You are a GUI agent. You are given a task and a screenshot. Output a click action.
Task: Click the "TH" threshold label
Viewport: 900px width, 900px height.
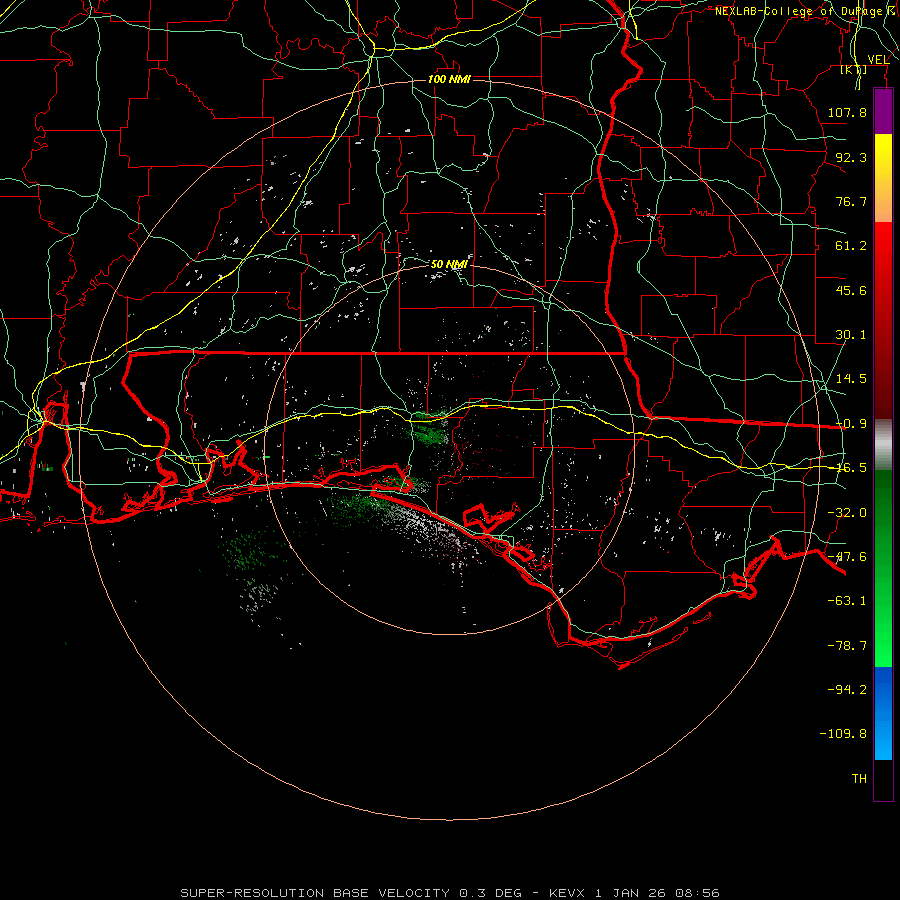(x=859, y=779)
